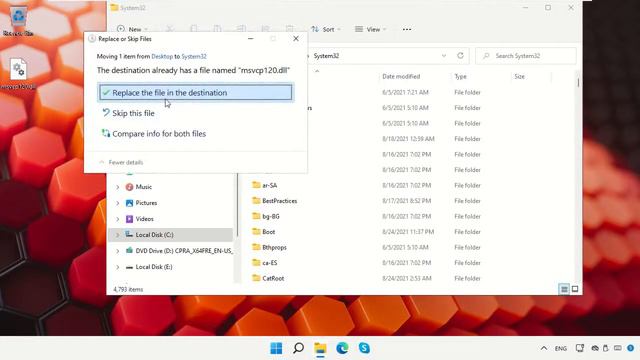Select the CatRoot folder
This screenshot has width=640, height=360.
[268, 278]
